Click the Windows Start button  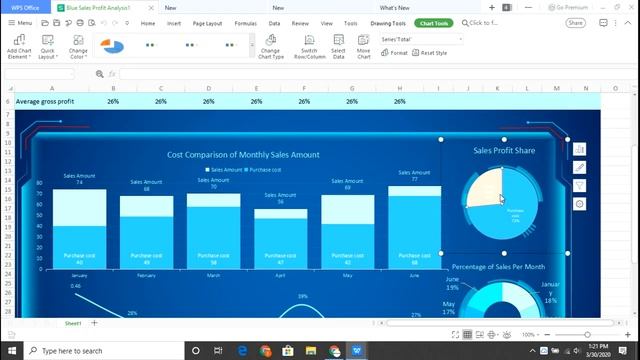[x=12, y=351]
